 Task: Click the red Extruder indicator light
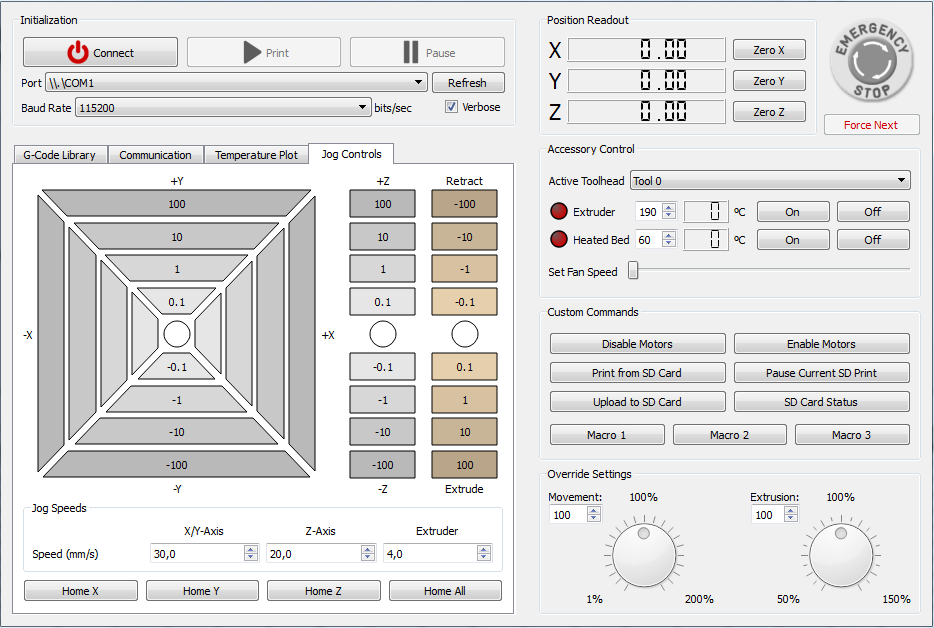[558, 211]
